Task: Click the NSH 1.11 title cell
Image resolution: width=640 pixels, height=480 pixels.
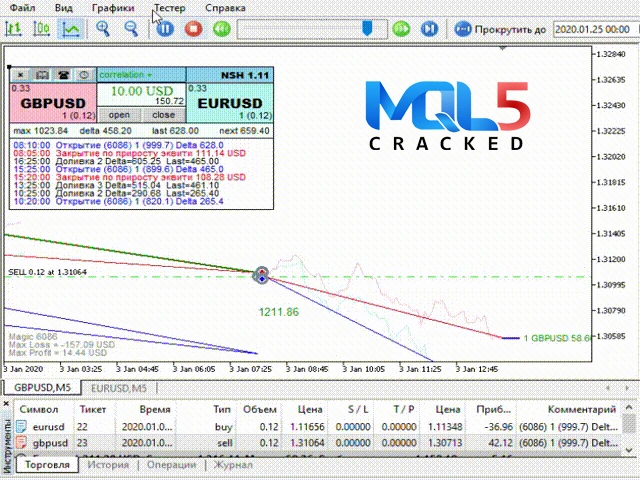Action: coord(230,75)
